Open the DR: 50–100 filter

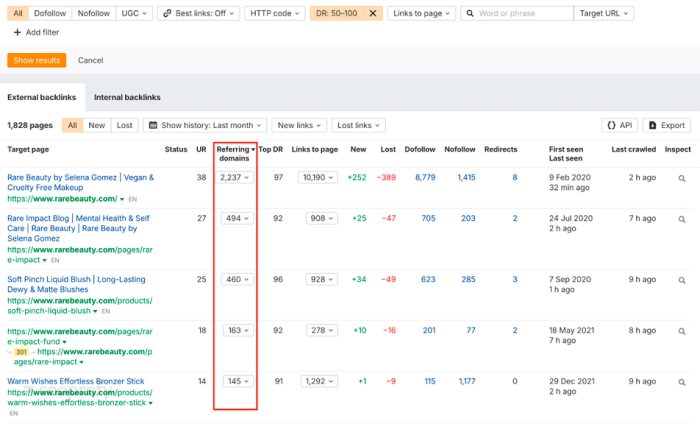tap(337, 13)
